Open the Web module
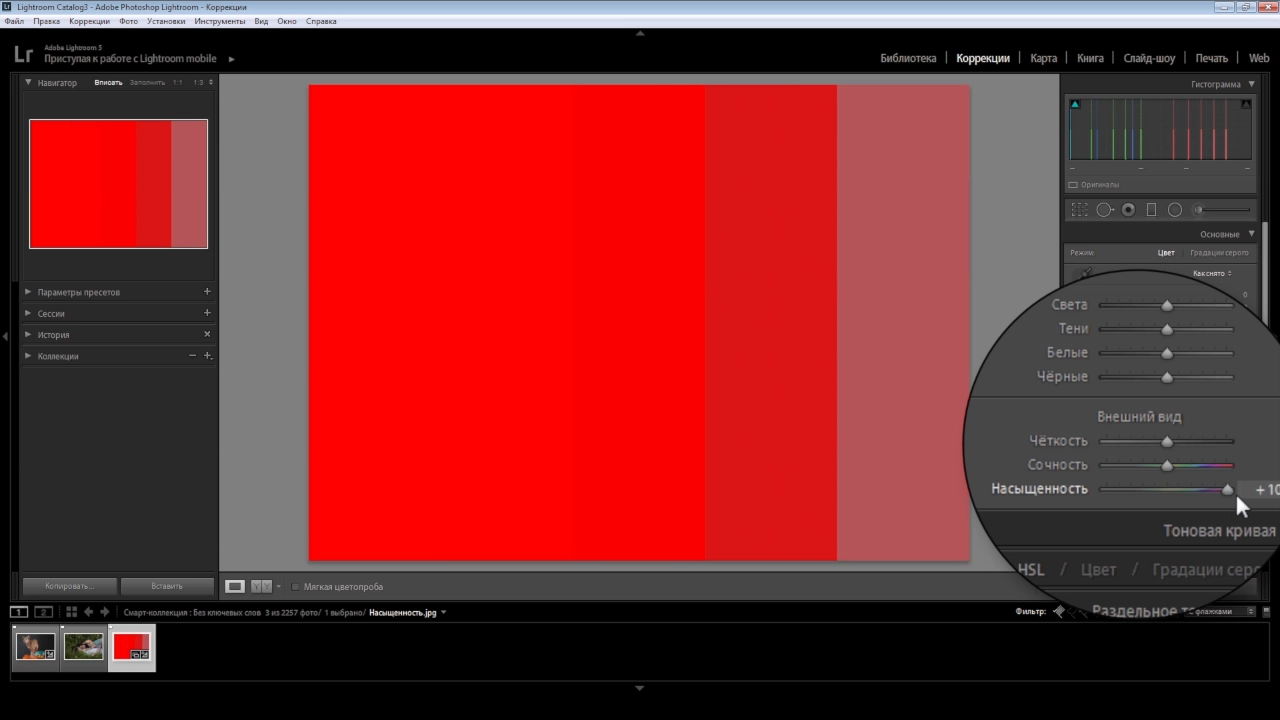 1258,58
